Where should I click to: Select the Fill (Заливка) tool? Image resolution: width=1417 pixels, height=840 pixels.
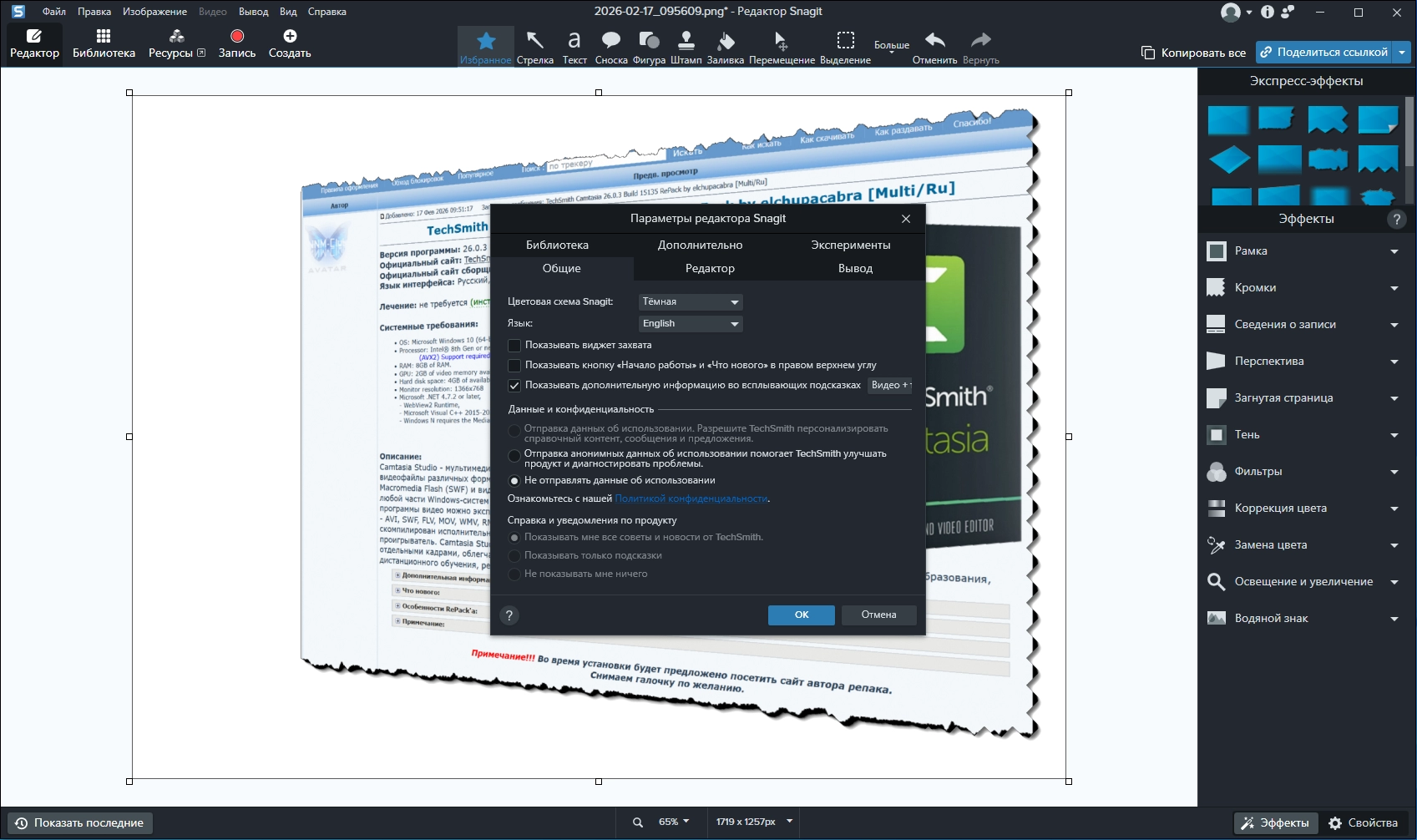point(726,47)
